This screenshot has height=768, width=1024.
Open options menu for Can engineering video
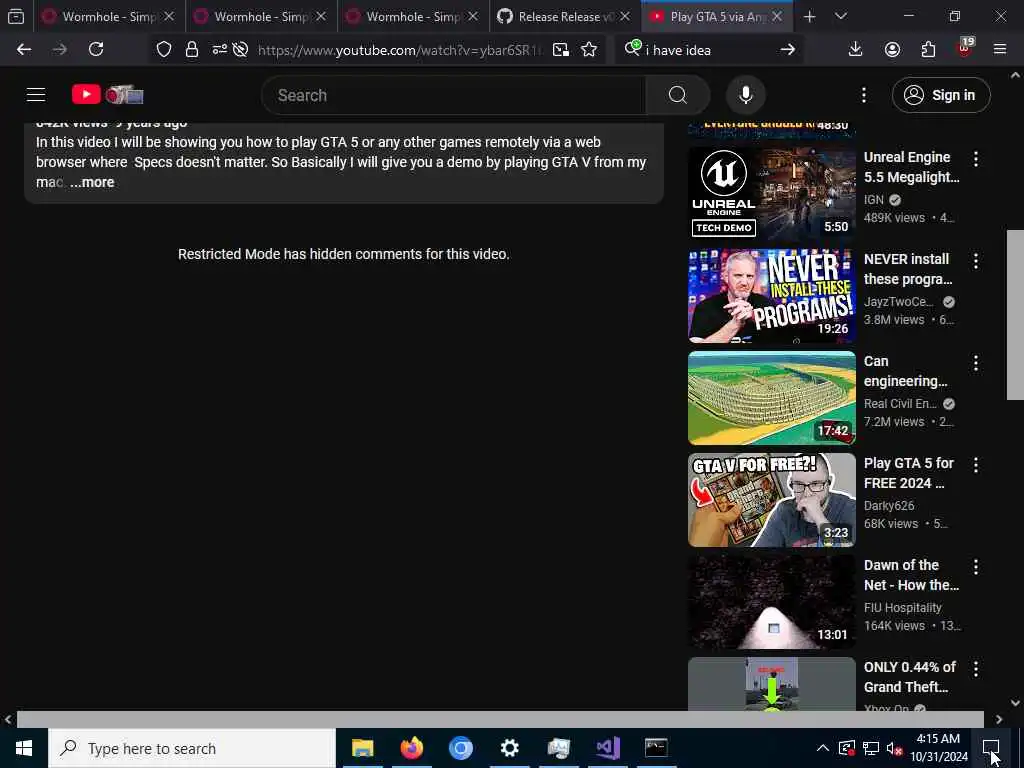(976, 362)
